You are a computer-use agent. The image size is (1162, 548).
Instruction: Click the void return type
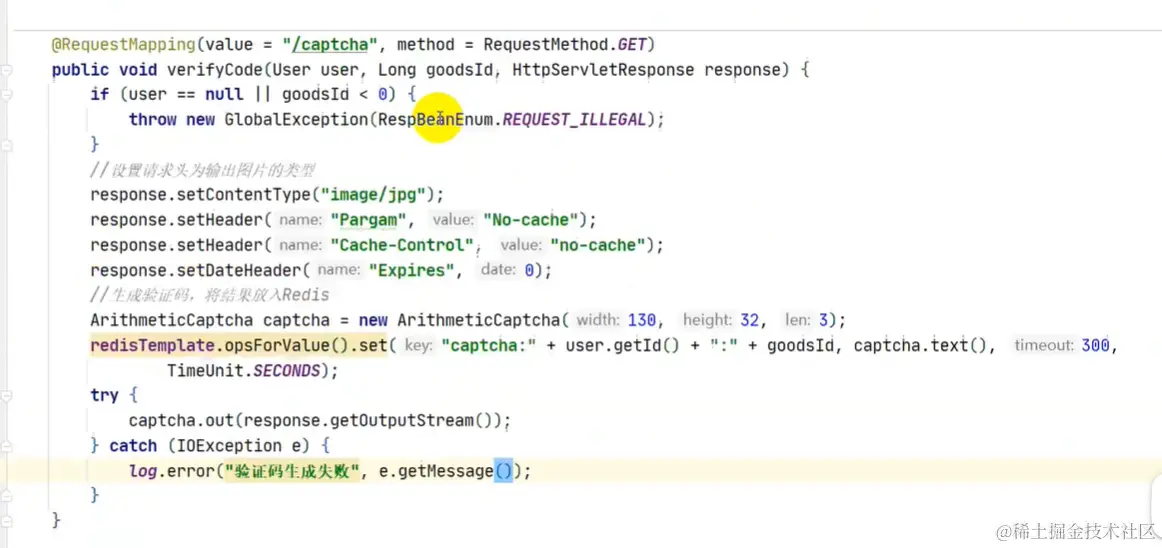point(138,70)
